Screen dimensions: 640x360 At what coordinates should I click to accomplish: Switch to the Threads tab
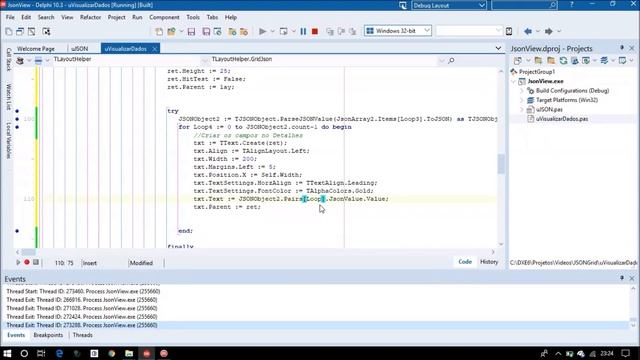point(82,335)
